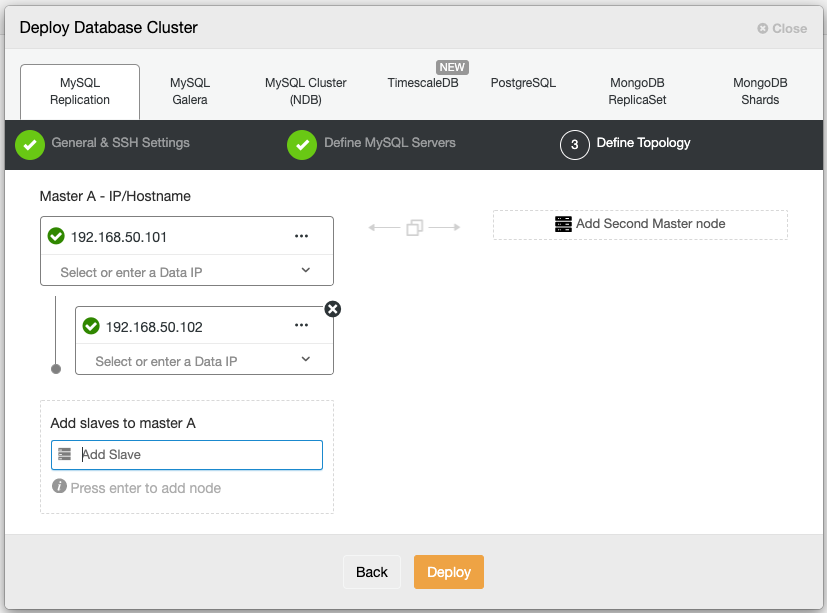Click green checkmark for Define MySQL Servers
827x613 pixels.
(302, 145)
